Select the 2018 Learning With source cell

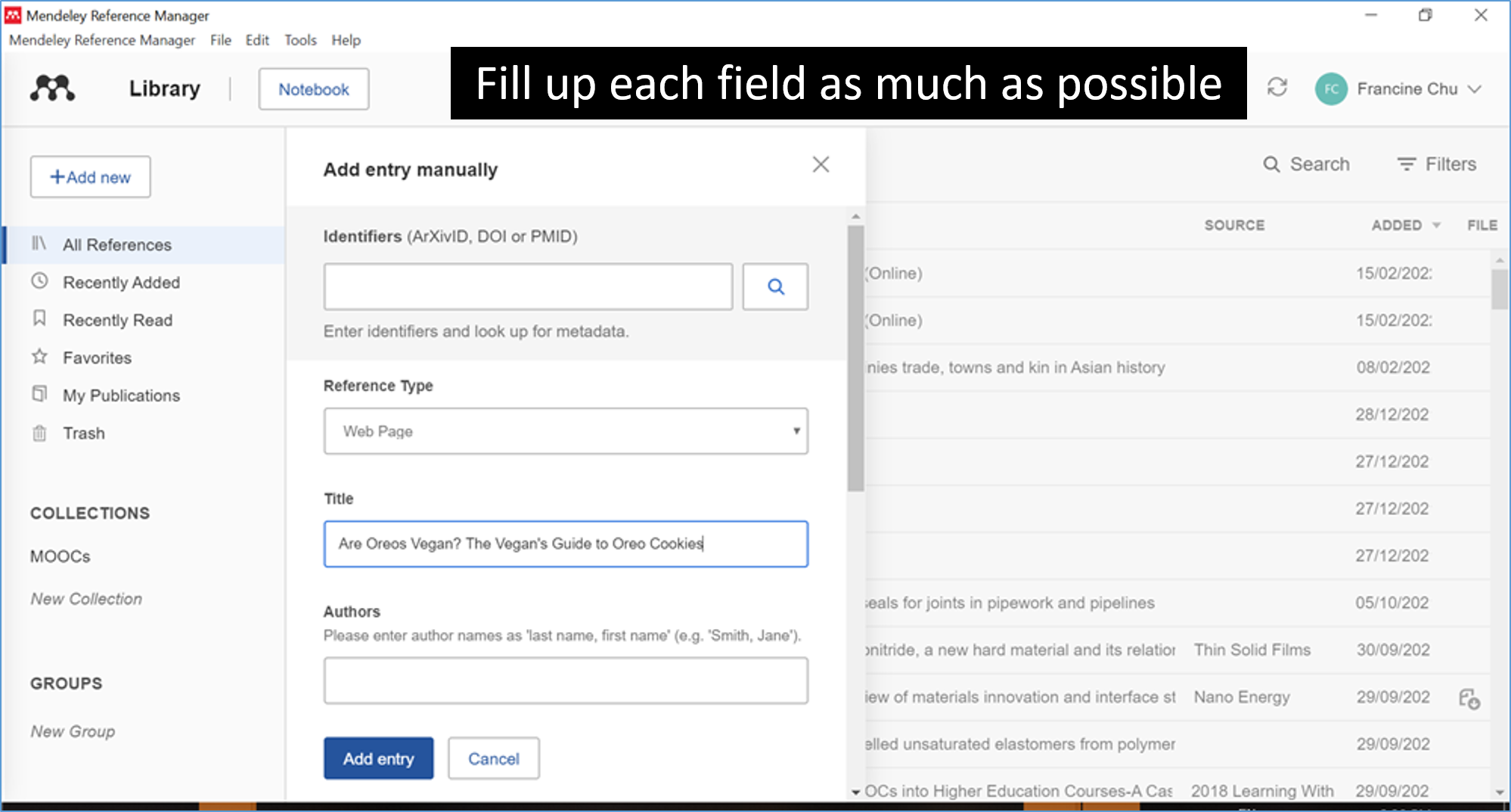[1262, 791]
